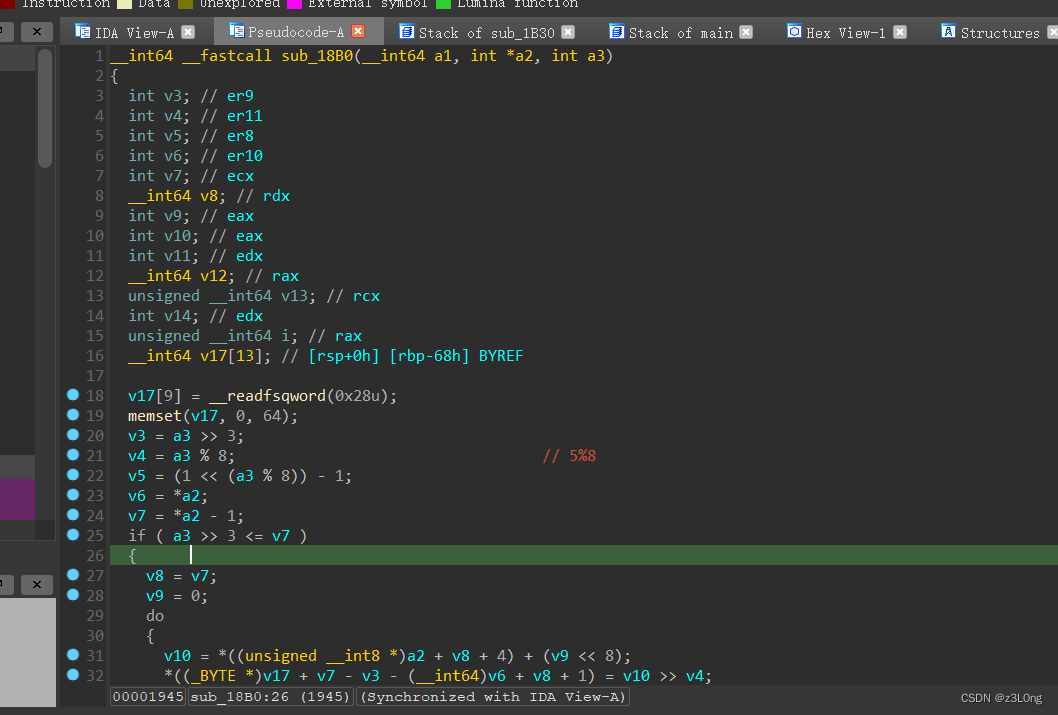Click the IDA View-A tab icon
This screenshot has width=1058, height=715.
click(x=81, y=31)
